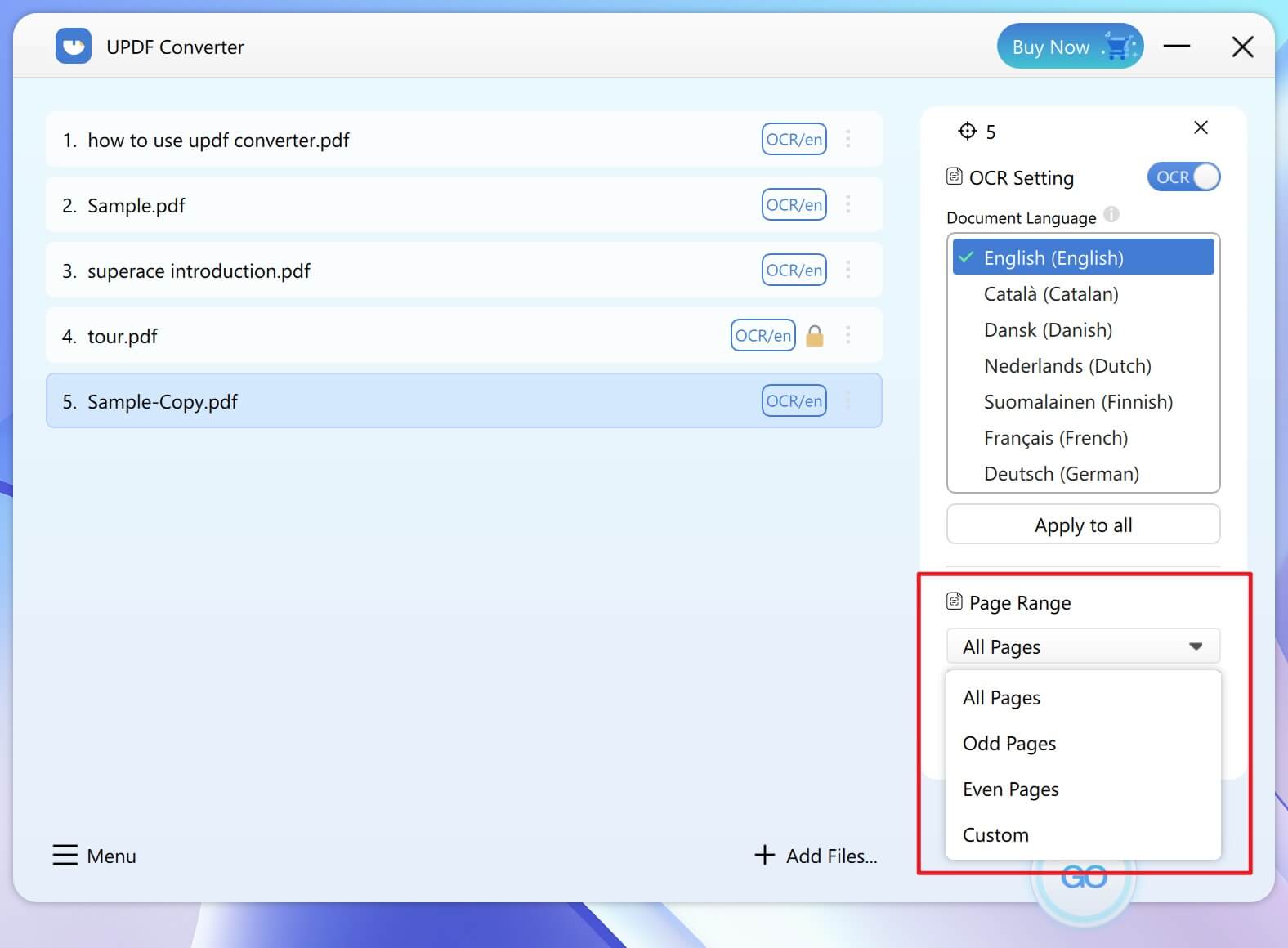The image size is (1288, 948).
Task: Open three-dot options for how to use updf converter.pdf
Action: (848, 139)
